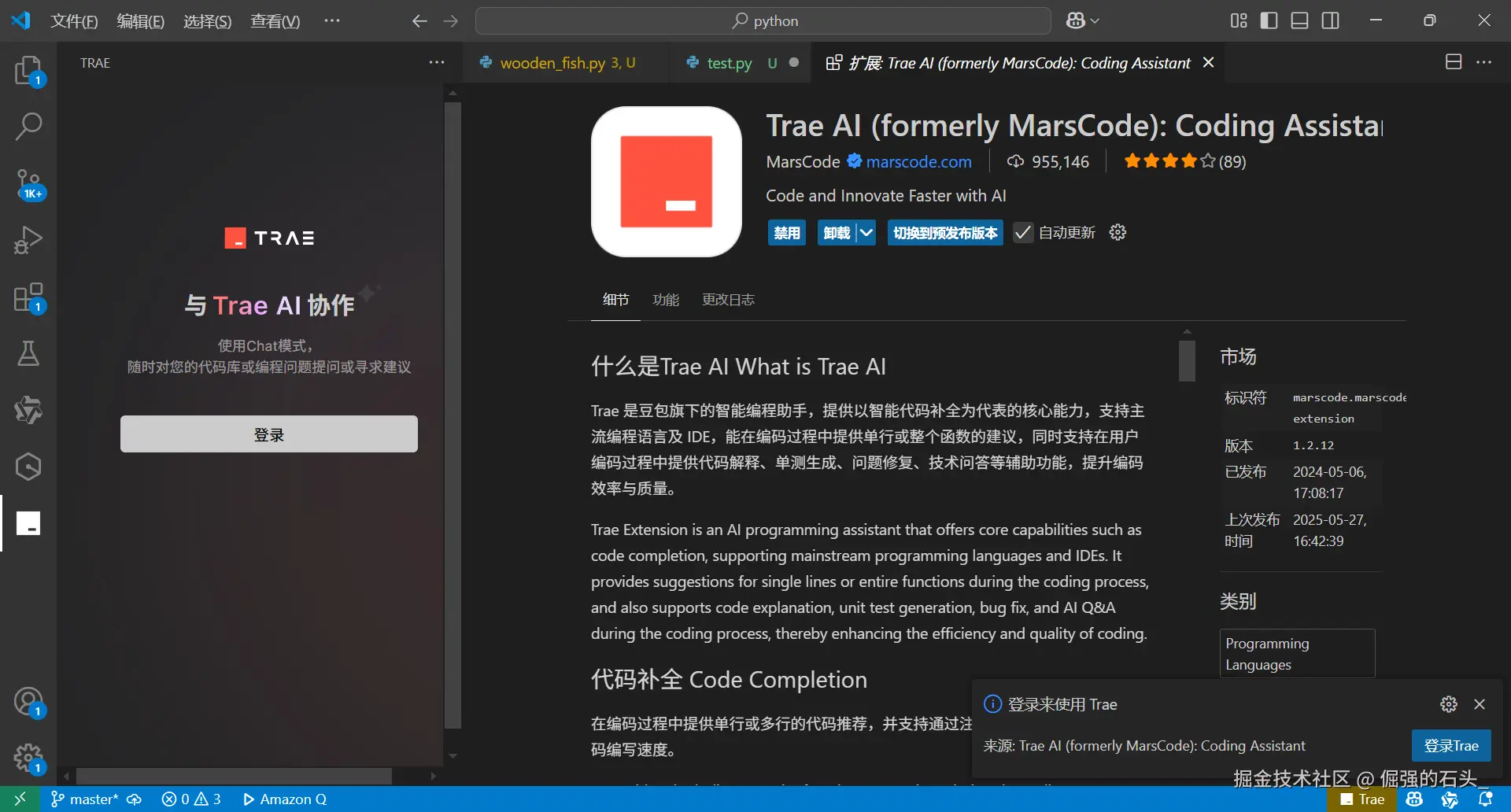Click the 登录Trae button in the notification
The height and width of the screenshot is (812, 1511).
point(1451,746)
